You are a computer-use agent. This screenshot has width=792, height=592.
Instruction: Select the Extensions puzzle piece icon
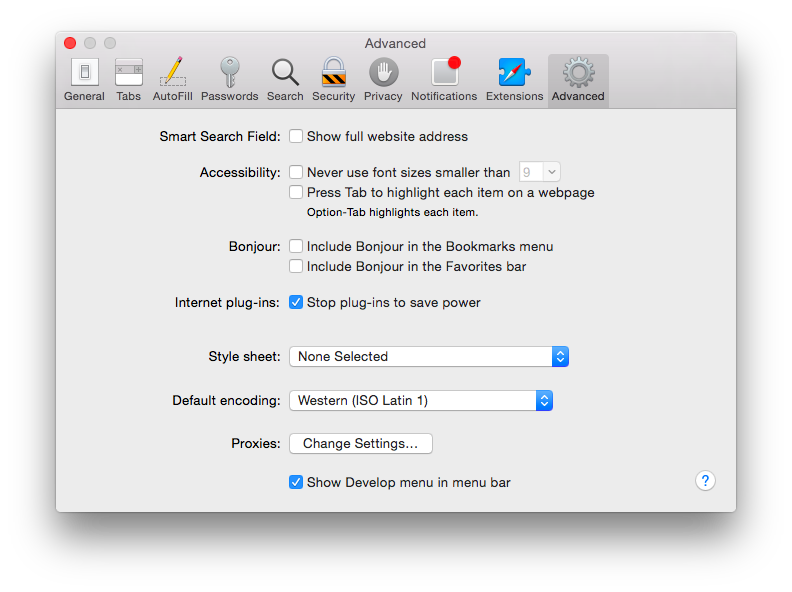[514, 79]
